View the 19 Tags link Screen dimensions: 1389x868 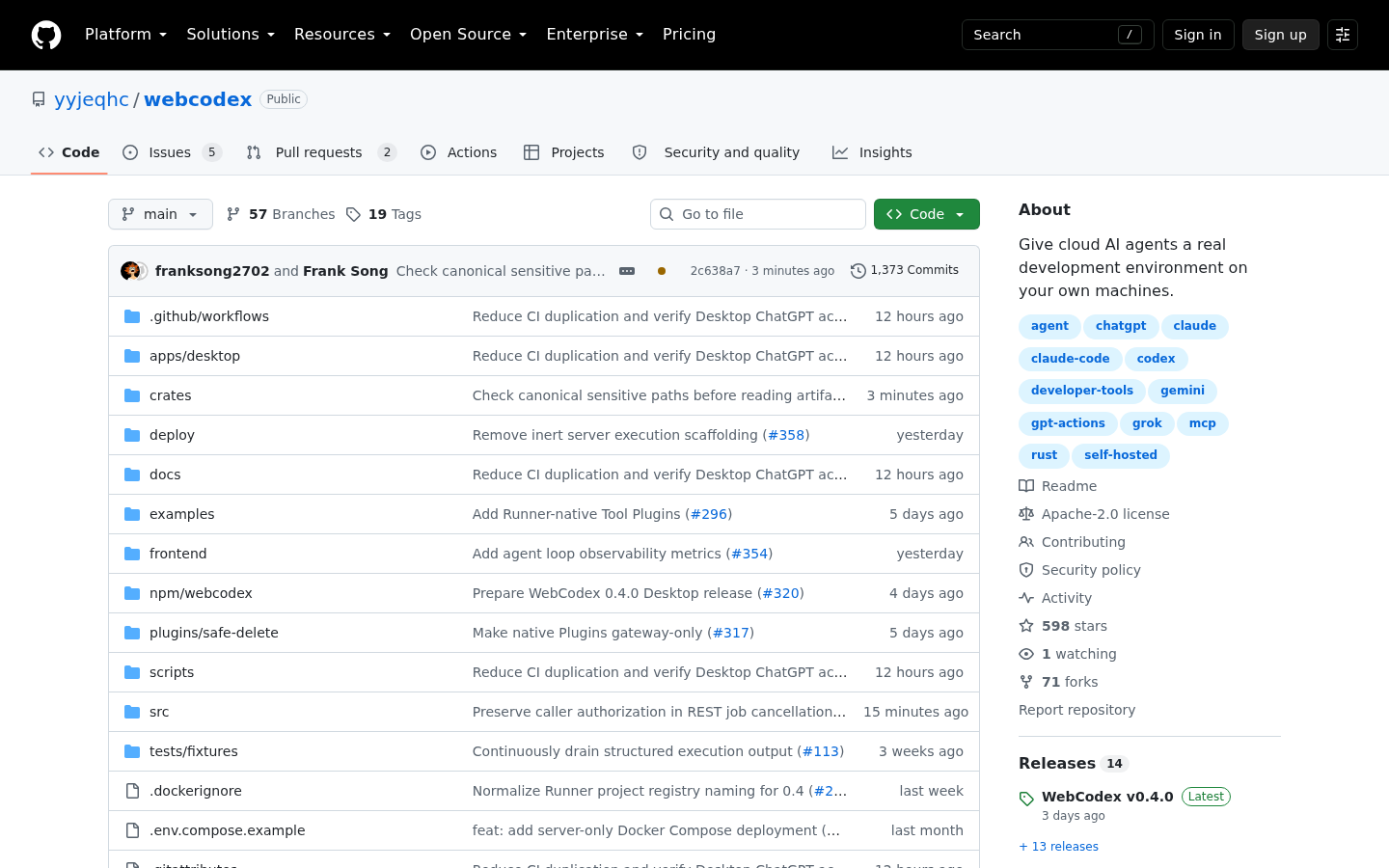[x=384, y=214]
